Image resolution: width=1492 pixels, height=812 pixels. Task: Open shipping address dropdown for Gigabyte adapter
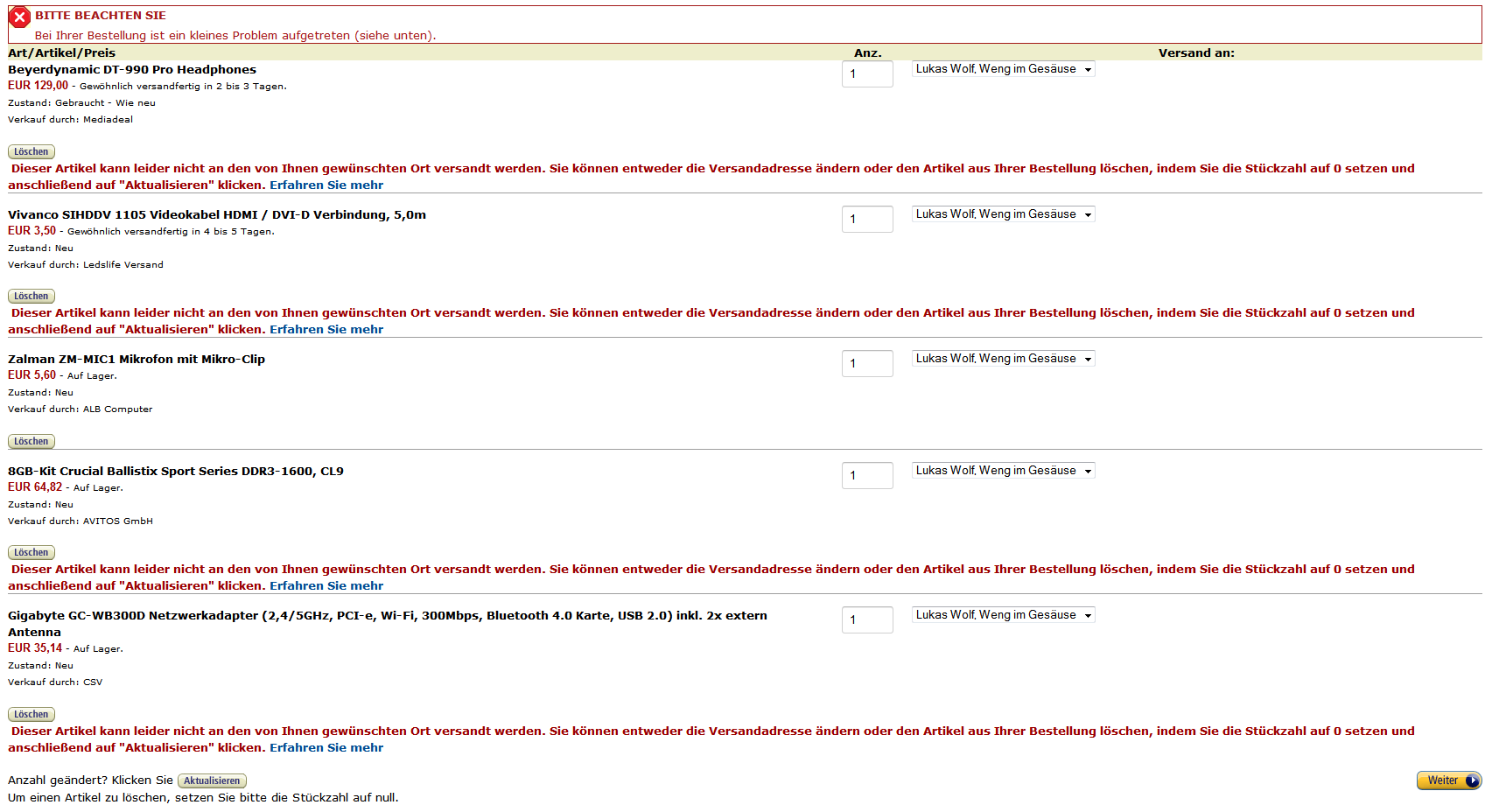tap(1004, 615)
